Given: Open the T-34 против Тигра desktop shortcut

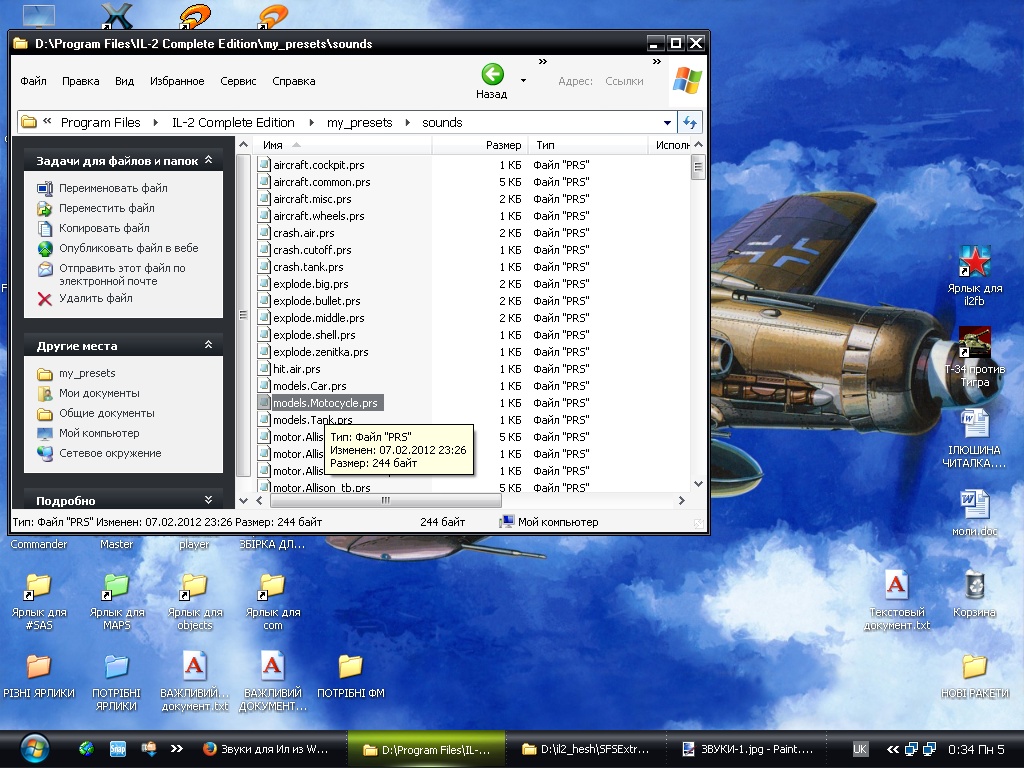Looking at the screenshot, I should [x=974, y=343].
